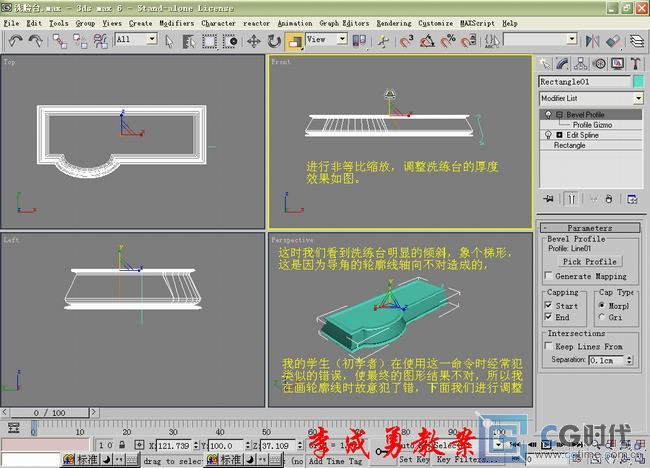The width and height of the screenshot is (650, 468).
Task: Click the Align tool icon
Action: coord(613,41)
